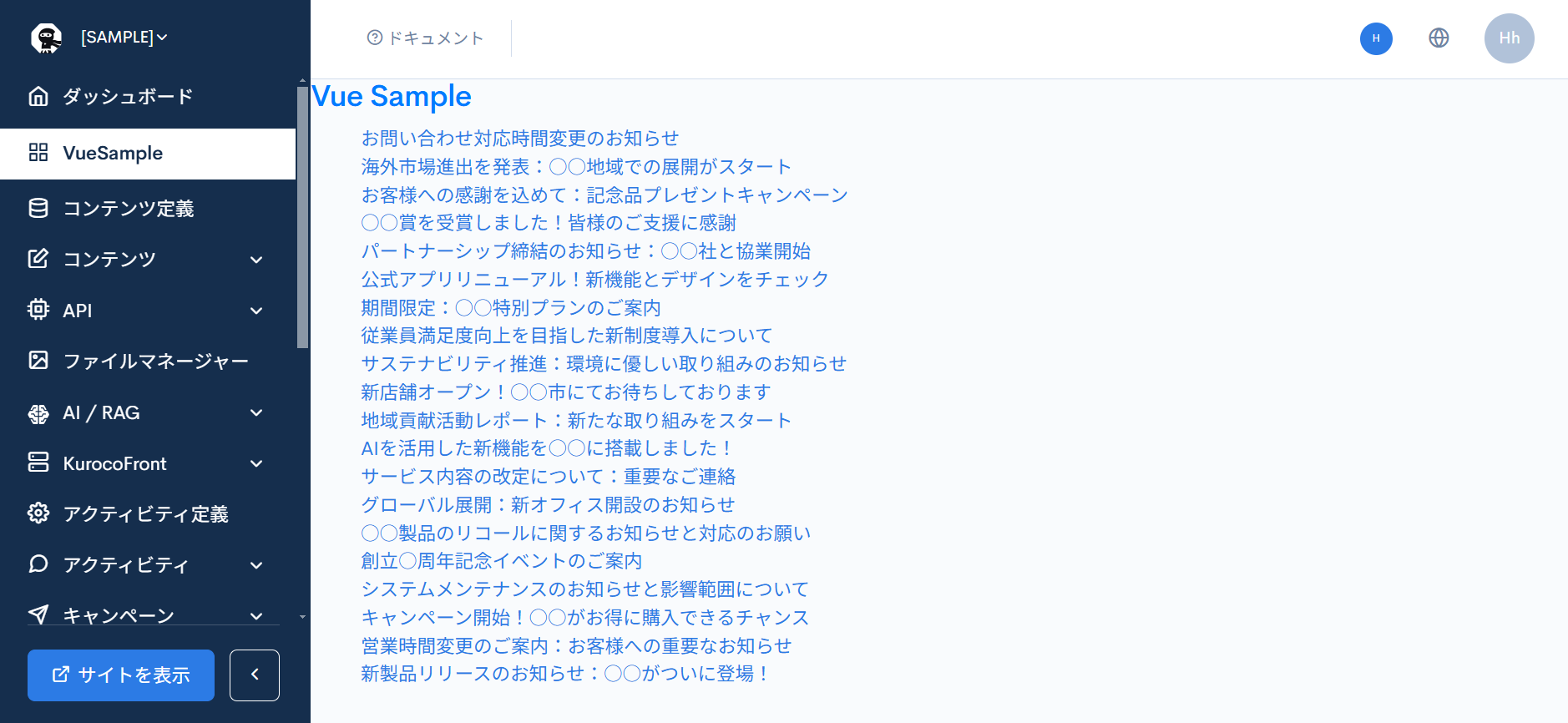
Task: Open the language globe icon
Action: [x=1439, y=38]
